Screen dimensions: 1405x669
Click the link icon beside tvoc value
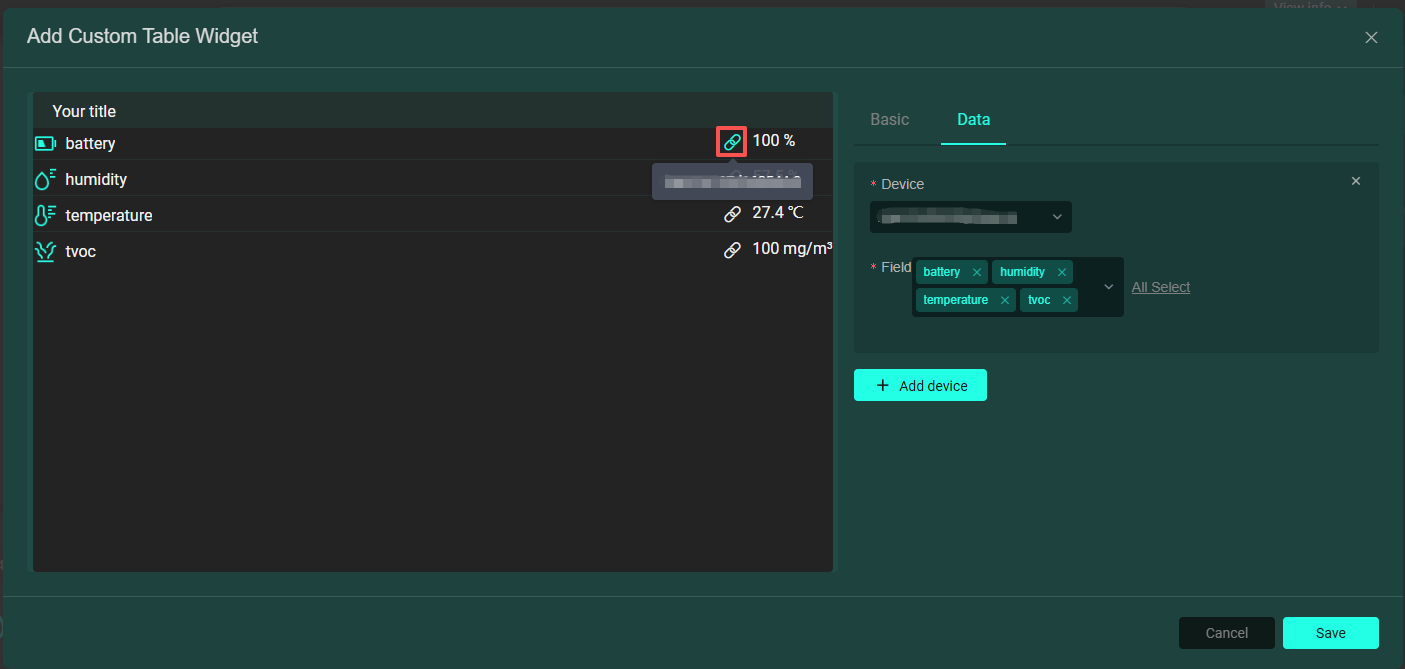pos(732,250)
